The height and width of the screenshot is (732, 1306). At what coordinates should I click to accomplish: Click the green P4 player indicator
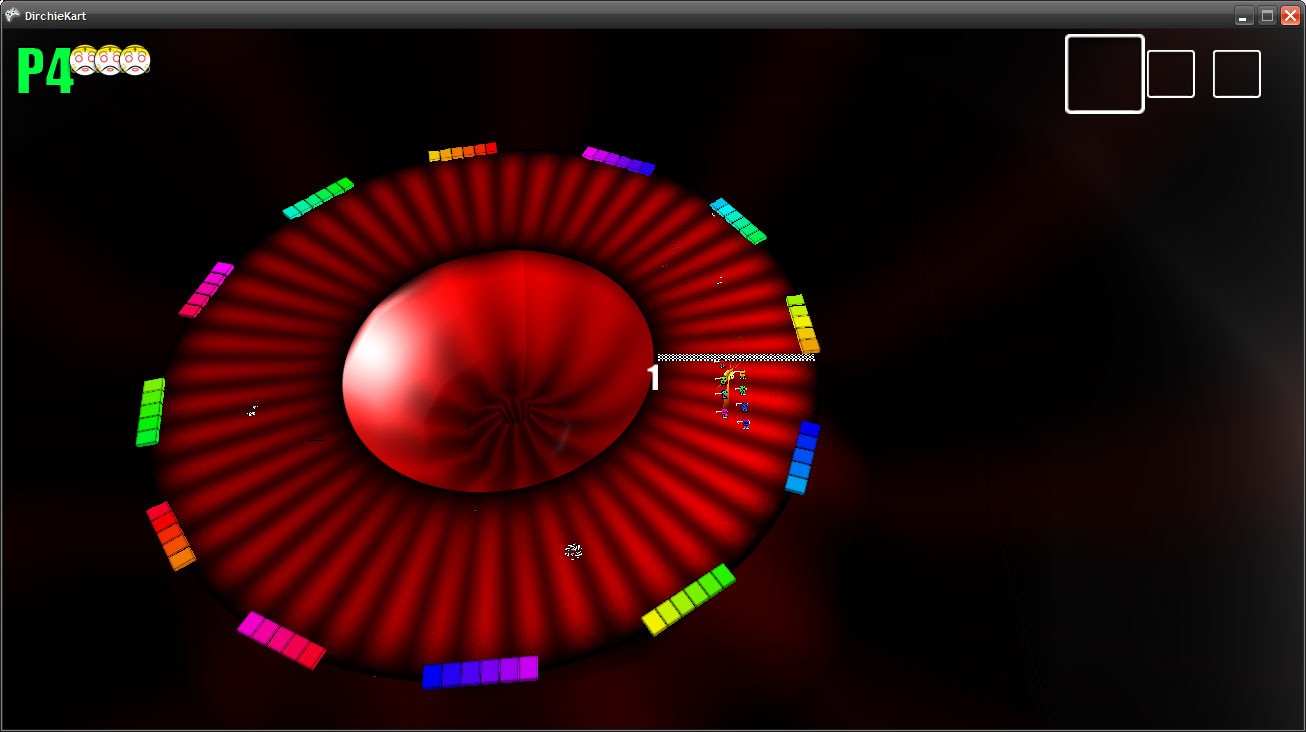(44, 72)
